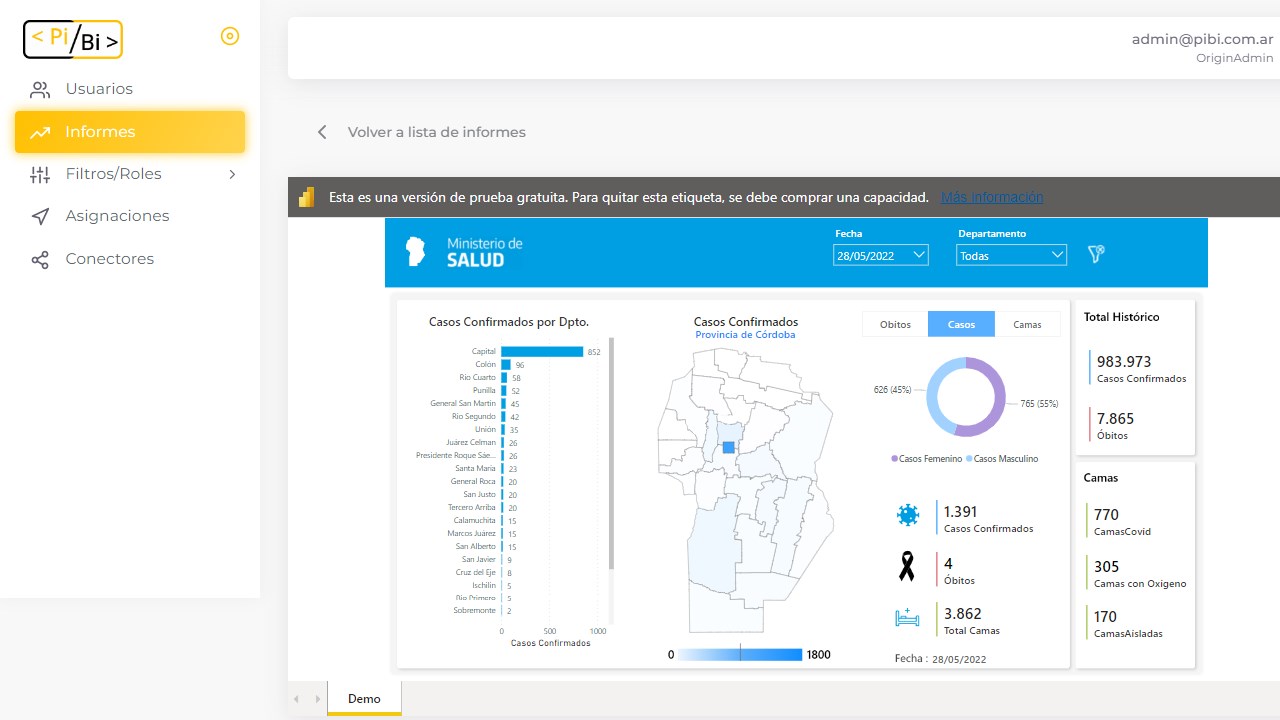Click the highlighted Capital square on map

click(729, 447)
